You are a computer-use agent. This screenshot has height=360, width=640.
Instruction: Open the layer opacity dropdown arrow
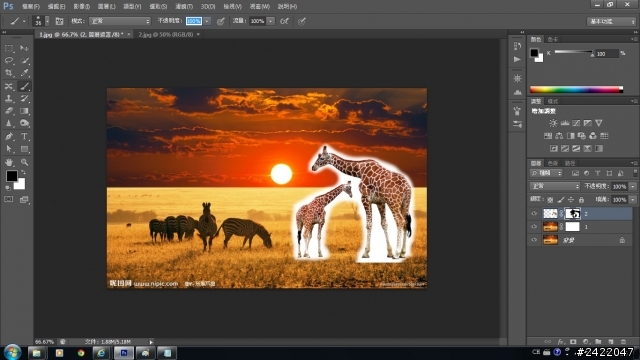click(632, 187)
